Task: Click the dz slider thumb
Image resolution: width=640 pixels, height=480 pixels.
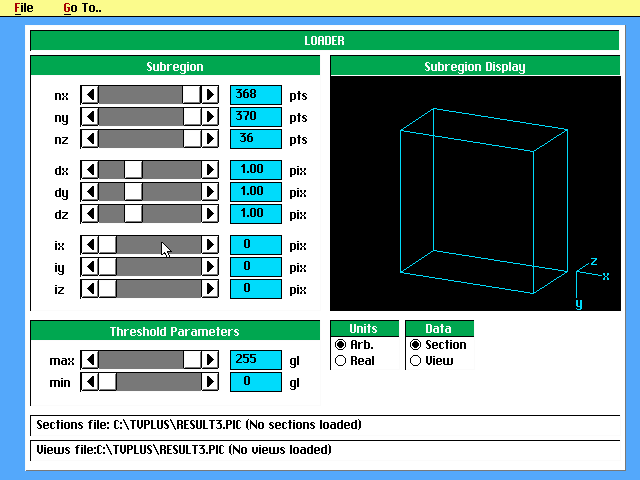Action: click(x=133, y=214)
